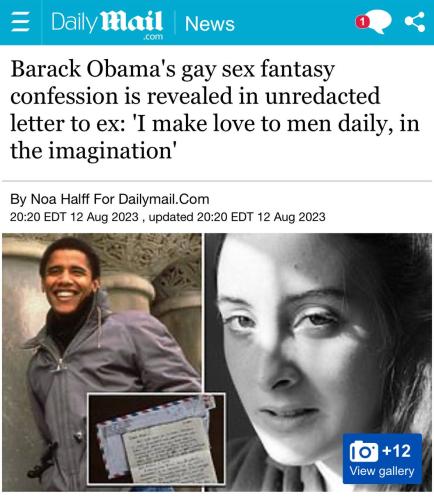Image resolution: width=434 pixels, height=500 pixels.
Task: Tap the share icon in header
Action: pos(414,22)
